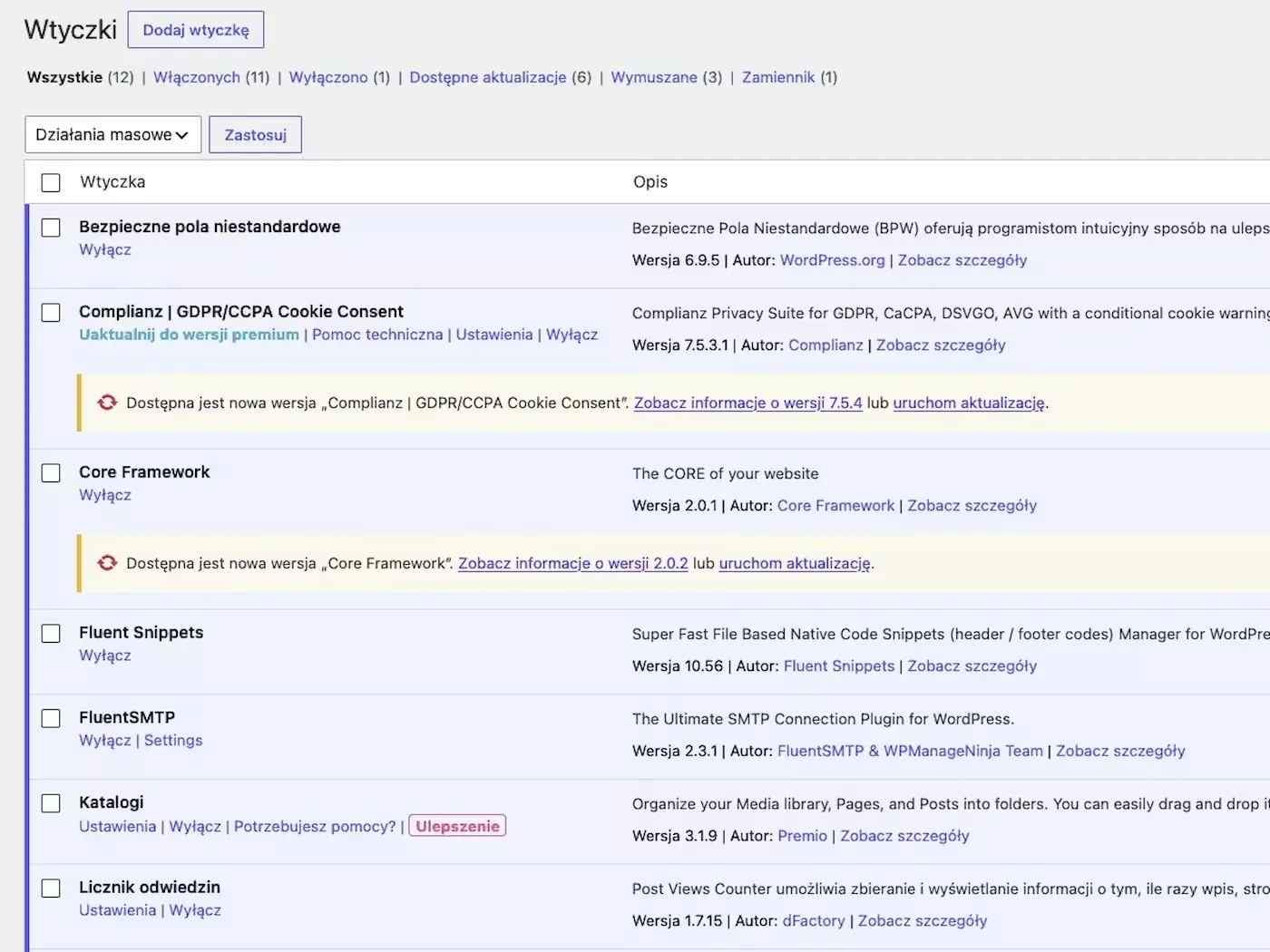Viewport: 1270px width, 952px height.
Task: Tick the Katalogi plugin checkbox
Action: point(51,803)
